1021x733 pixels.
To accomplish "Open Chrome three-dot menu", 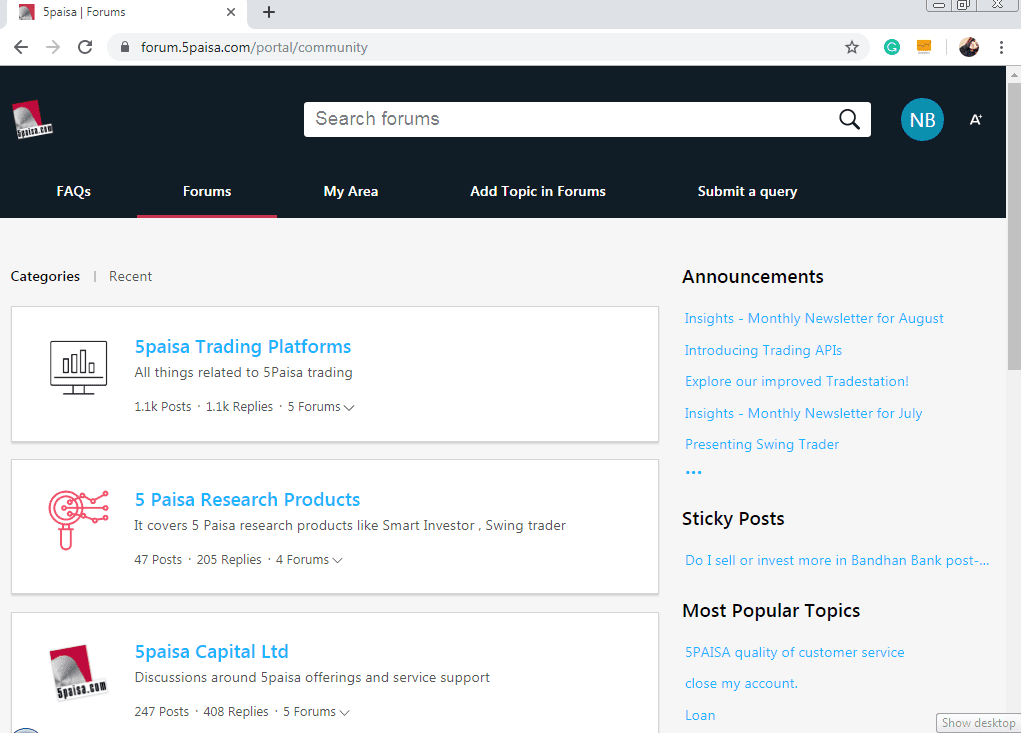I will [x=1001, y=47].
